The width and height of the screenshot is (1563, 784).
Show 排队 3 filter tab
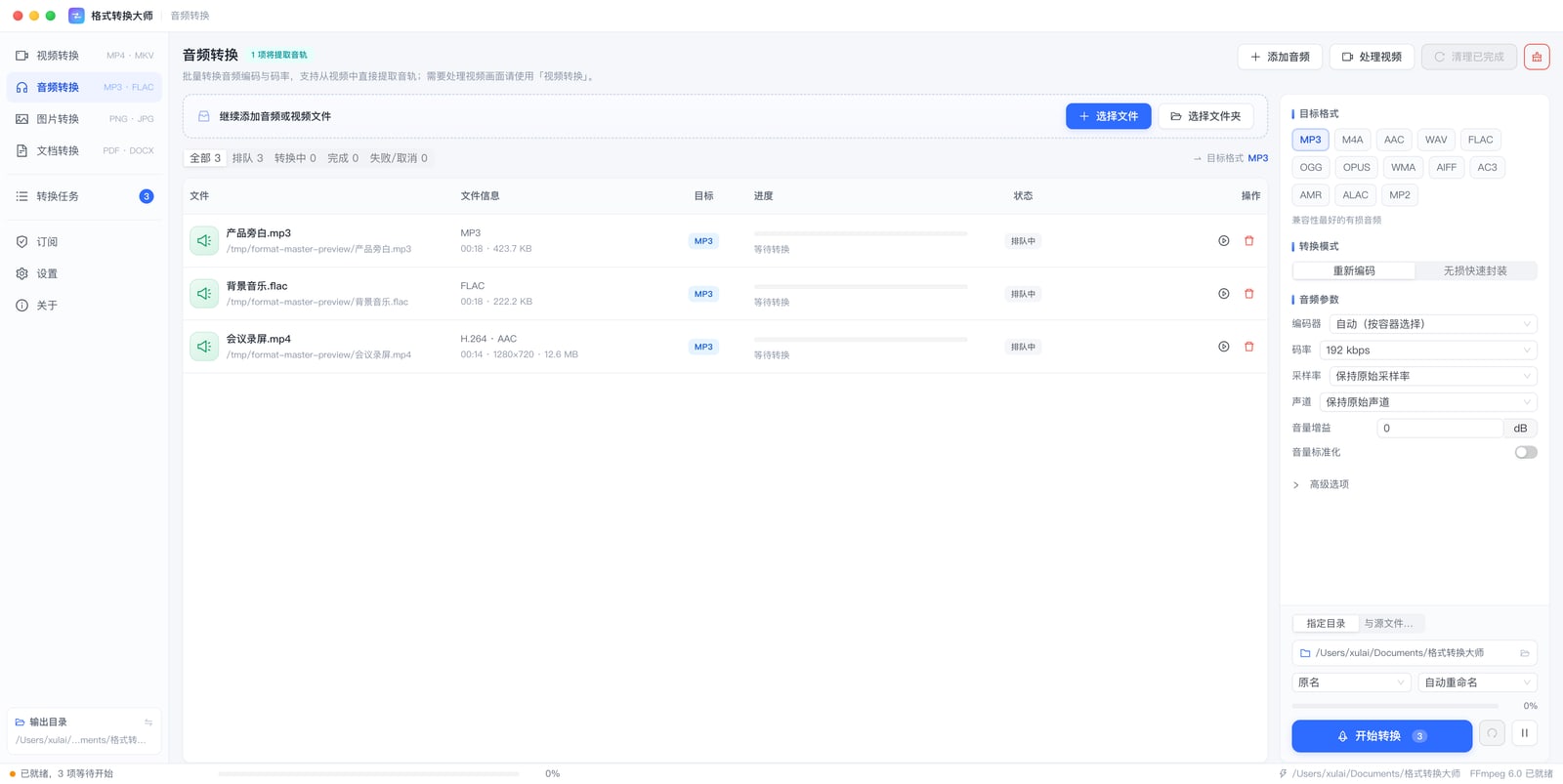click(x=248, y=158)
